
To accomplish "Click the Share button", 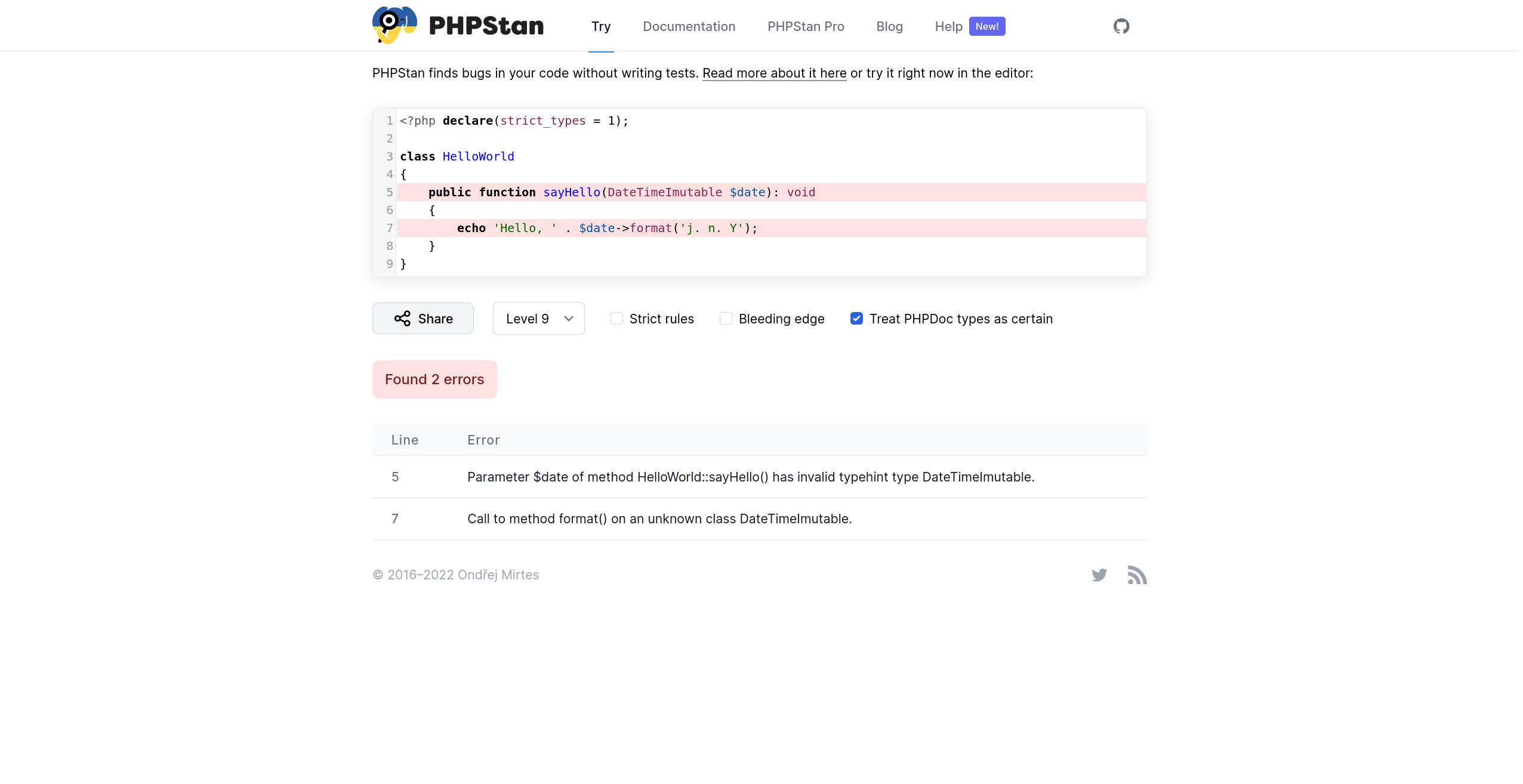I will pos(423,319).
